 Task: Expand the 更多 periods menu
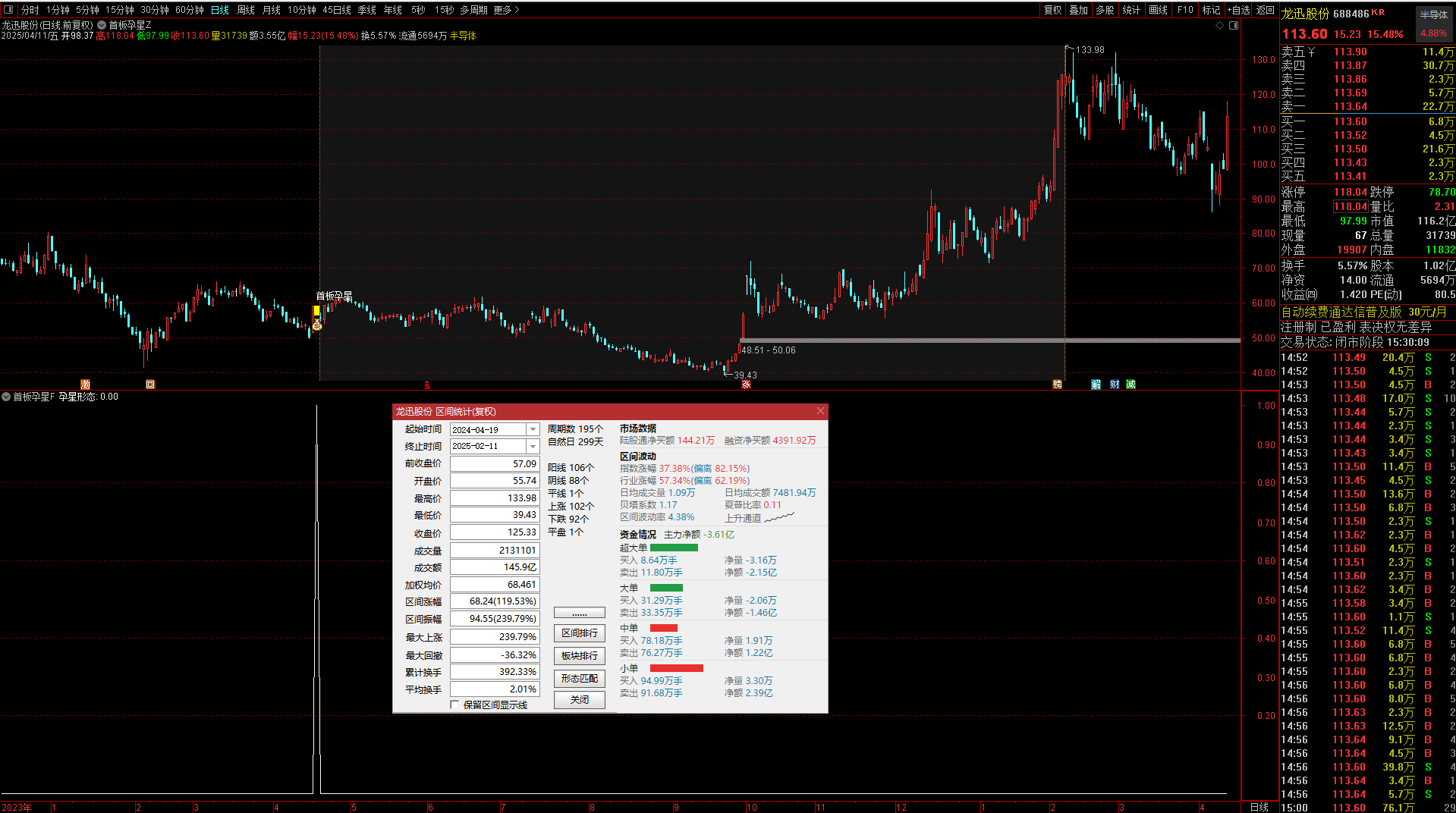point(506,10)
